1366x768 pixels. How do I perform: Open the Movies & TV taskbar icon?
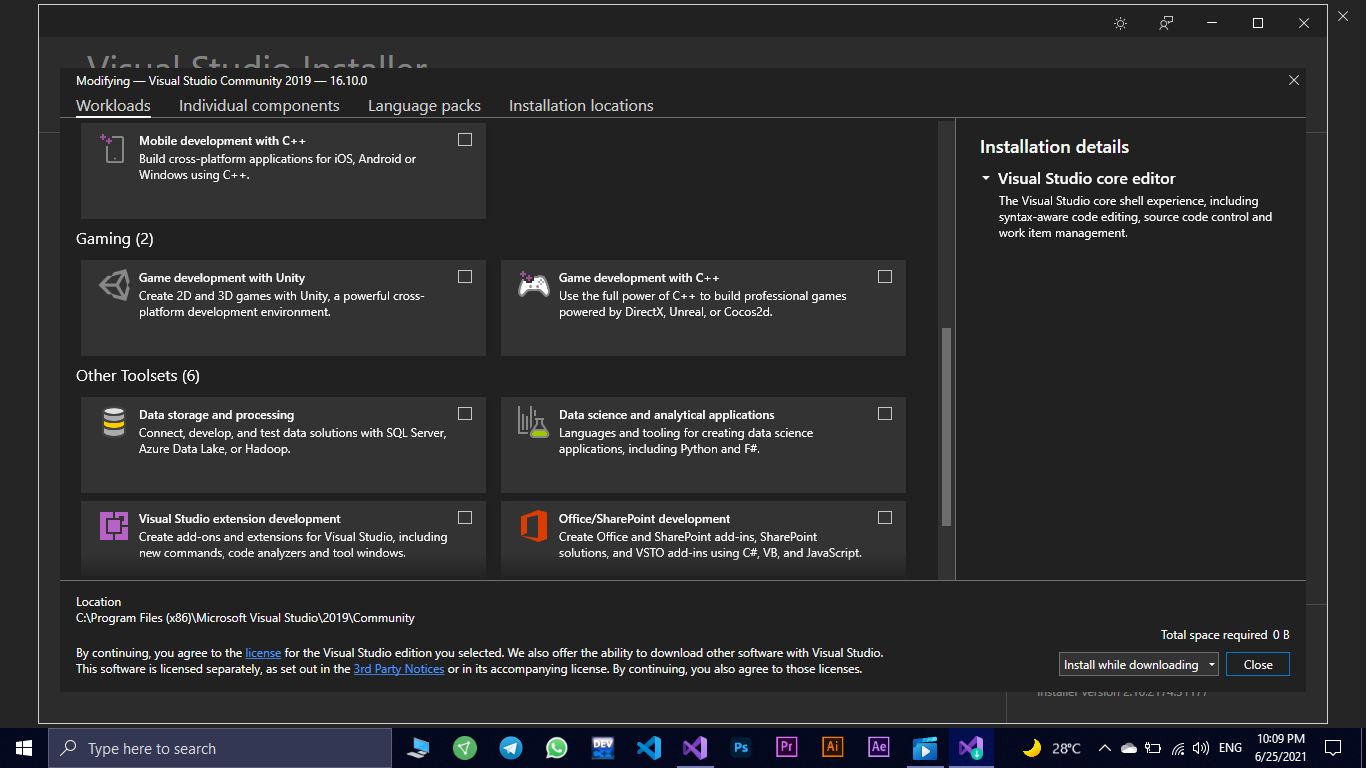click(925, 748)
